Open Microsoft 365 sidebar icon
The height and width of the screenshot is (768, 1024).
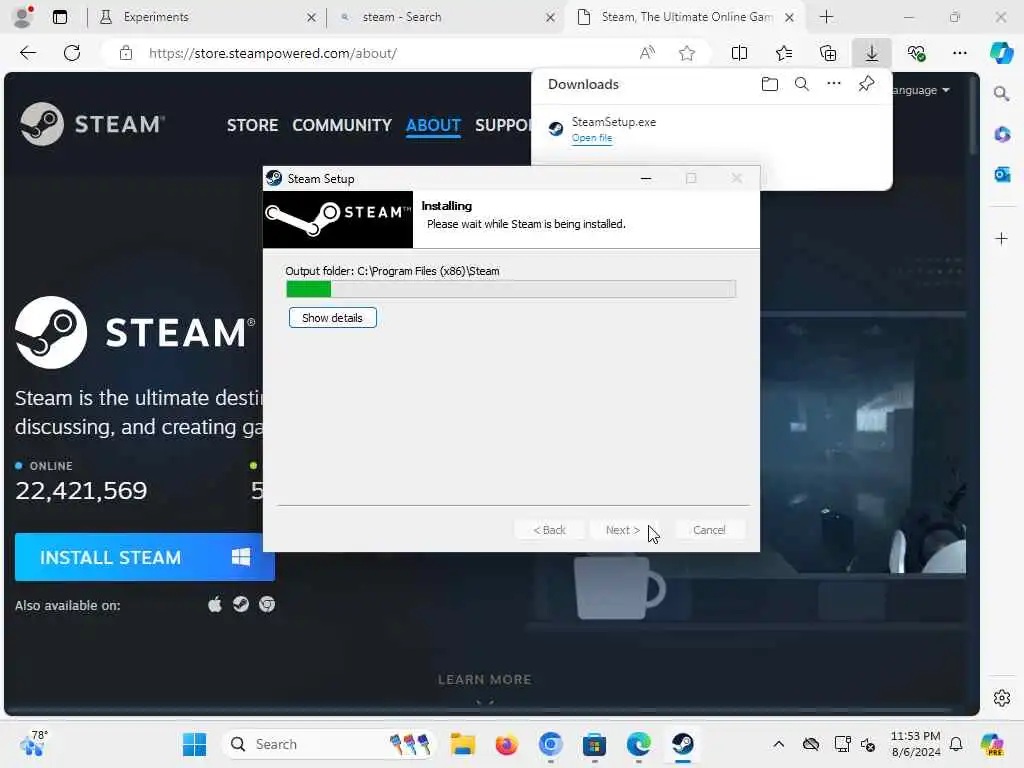[x=1002, y=135]
